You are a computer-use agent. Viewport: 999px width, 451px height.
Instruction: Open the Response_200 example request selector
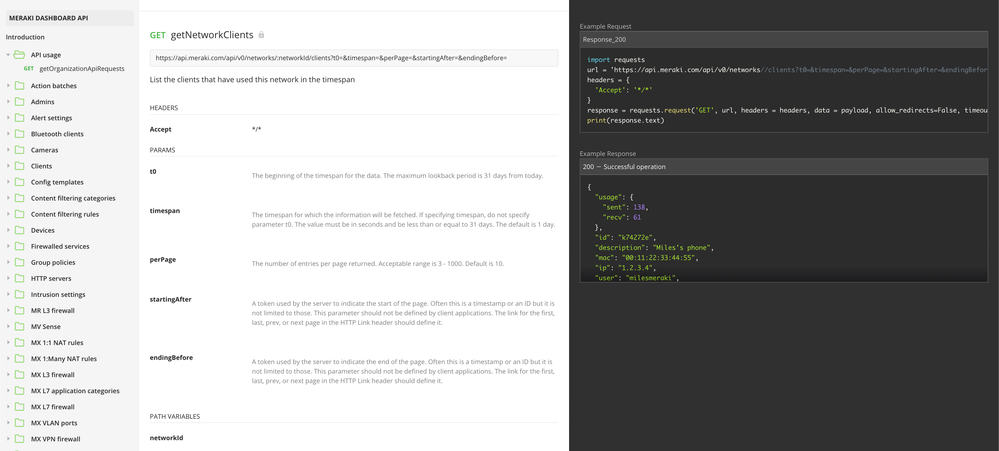pos(784,39)
